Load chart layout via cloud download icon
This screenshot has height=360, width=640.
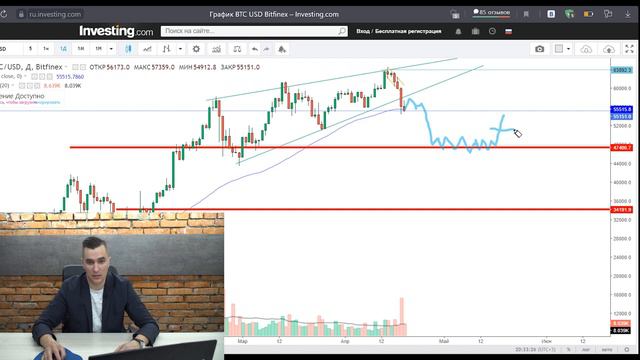tap(586, 49)
